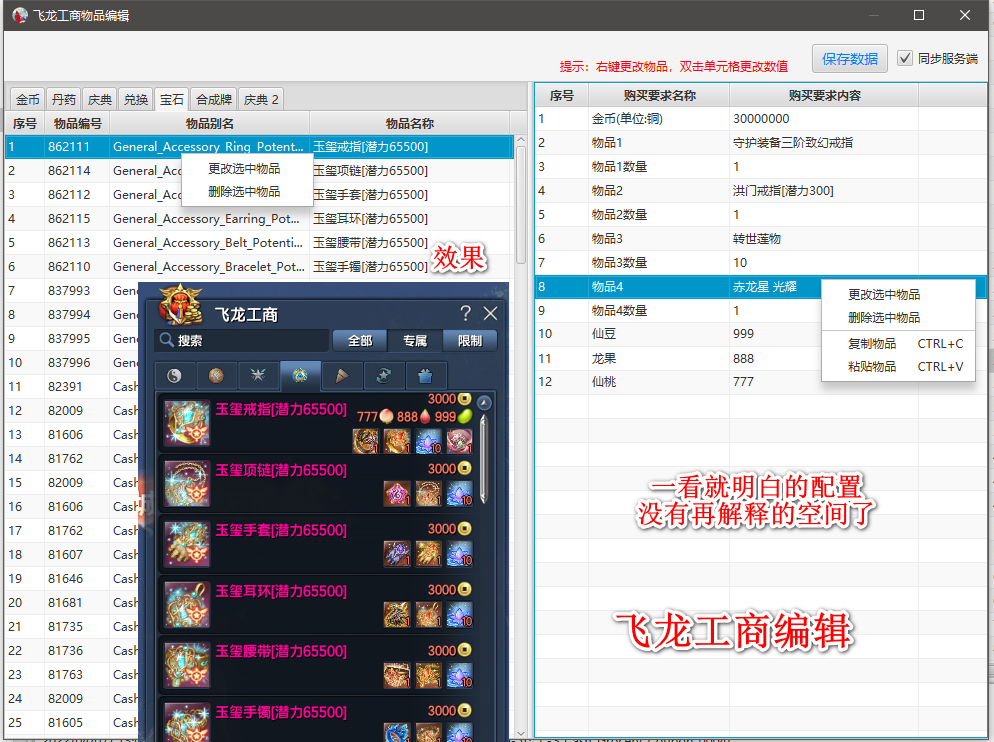Switch to the 丹药 tab

64,99
